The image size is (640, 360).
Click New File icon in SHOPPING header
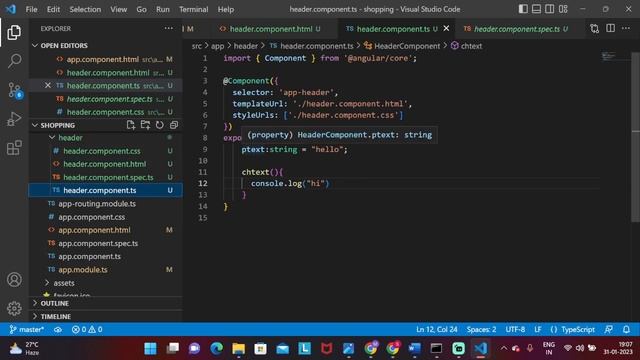coord(131,125)
